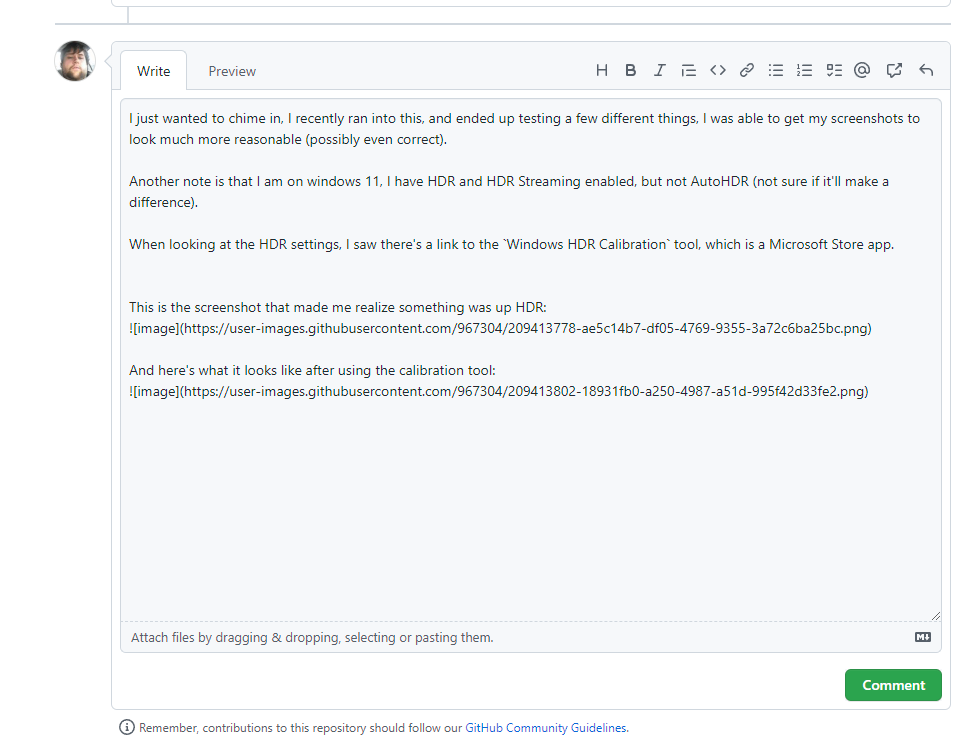This screenshot has width=979, height=735.
Task: Select the Write tab
Action: pyautogui.click(x=153, y=70)
